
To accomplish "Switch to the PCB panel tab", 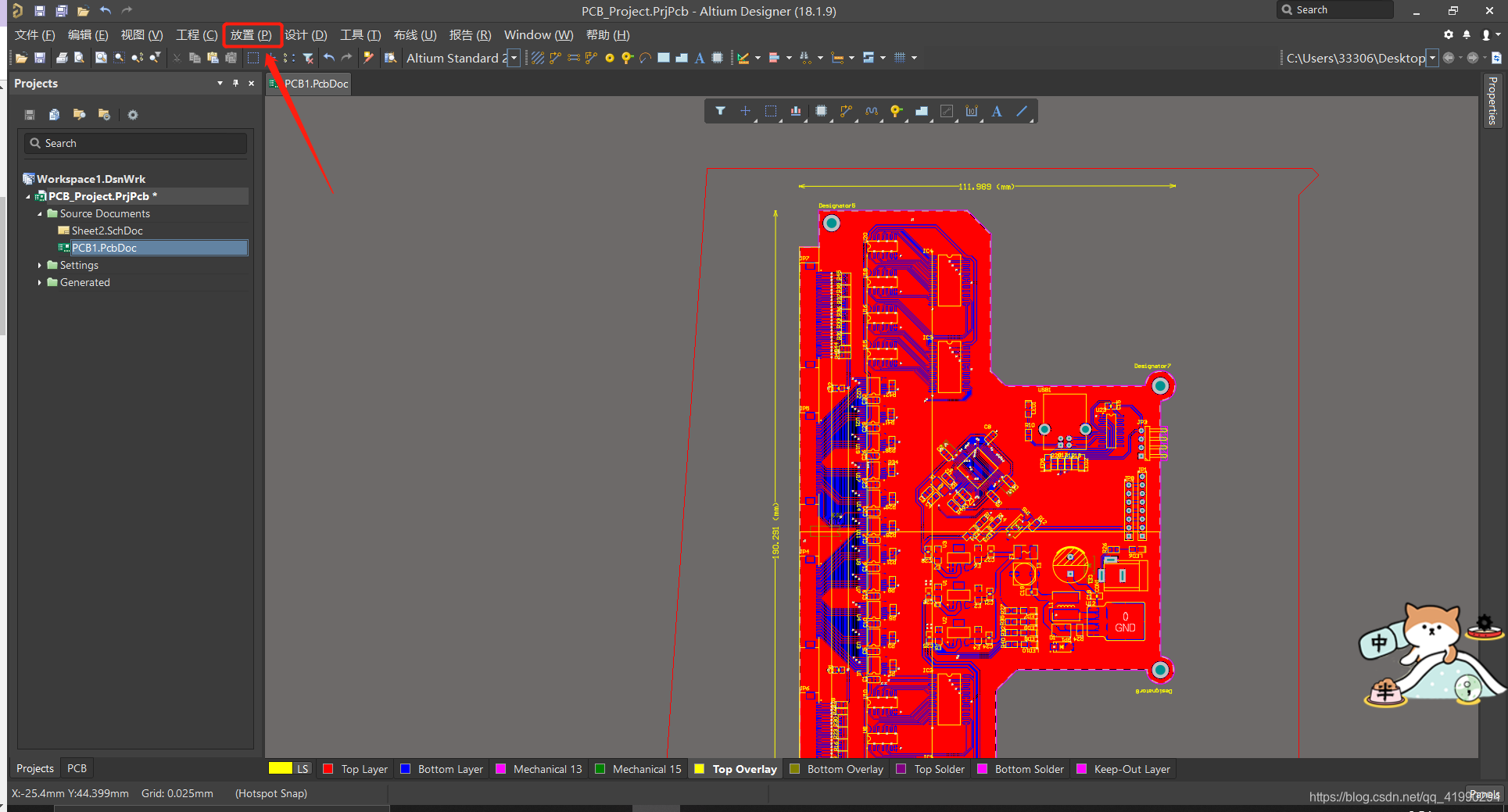I will click(x=77, y=768).
